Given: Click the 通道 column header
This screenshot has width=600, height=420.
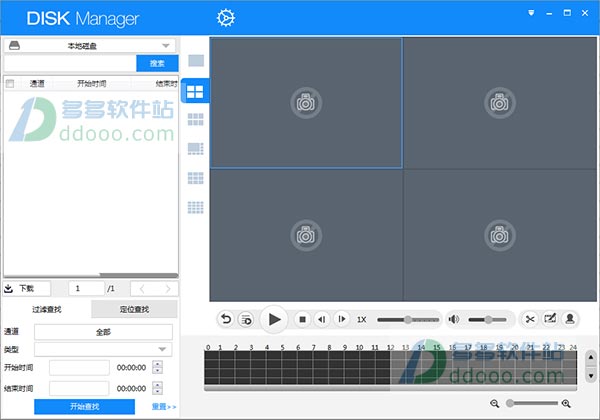Looking at the screenshot, I should pyautogui.click(x=37, y=84).
